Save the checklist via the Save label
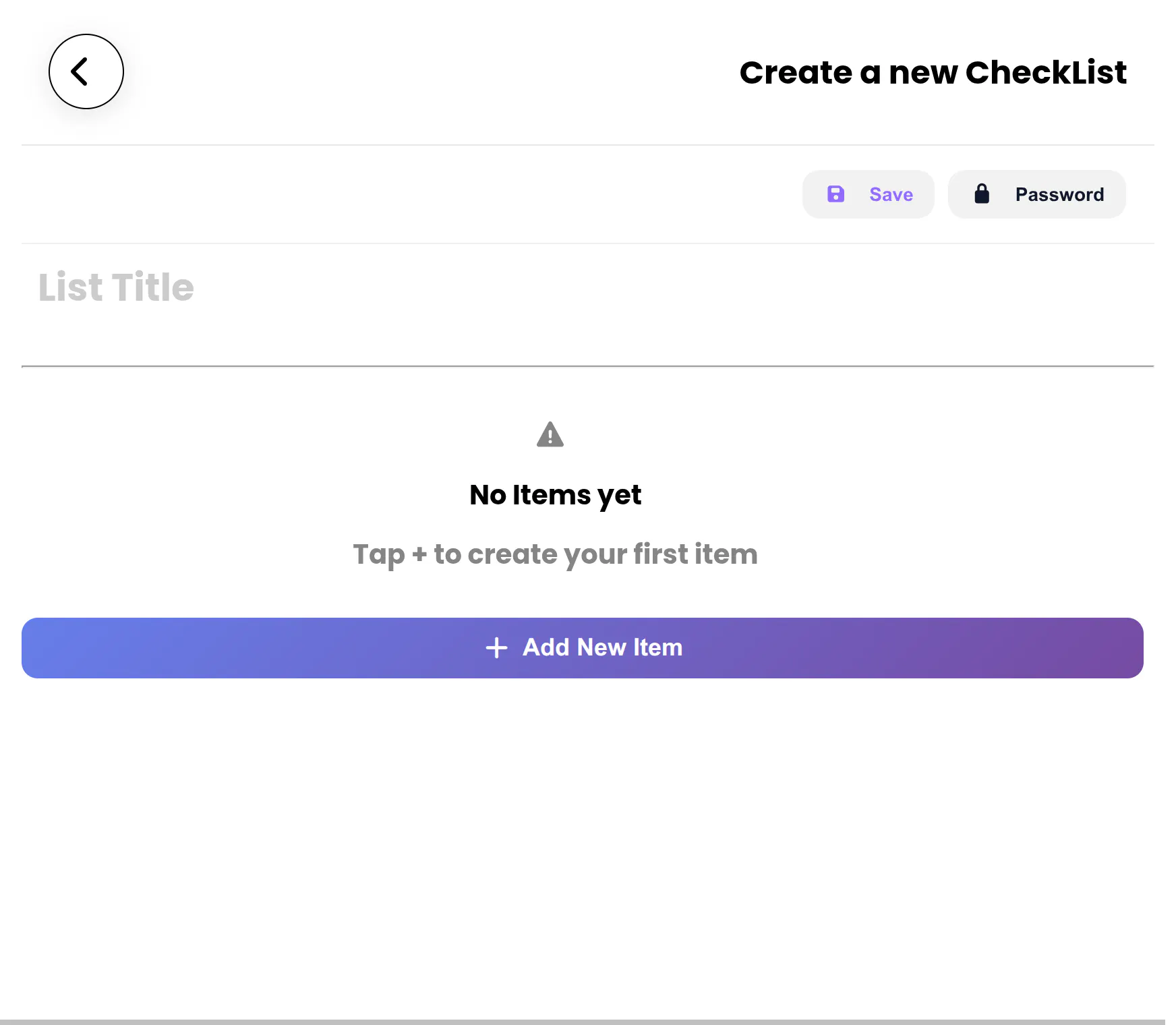Image resolution: width=1176 pixels, height=1025 pixels. [891, 194]
